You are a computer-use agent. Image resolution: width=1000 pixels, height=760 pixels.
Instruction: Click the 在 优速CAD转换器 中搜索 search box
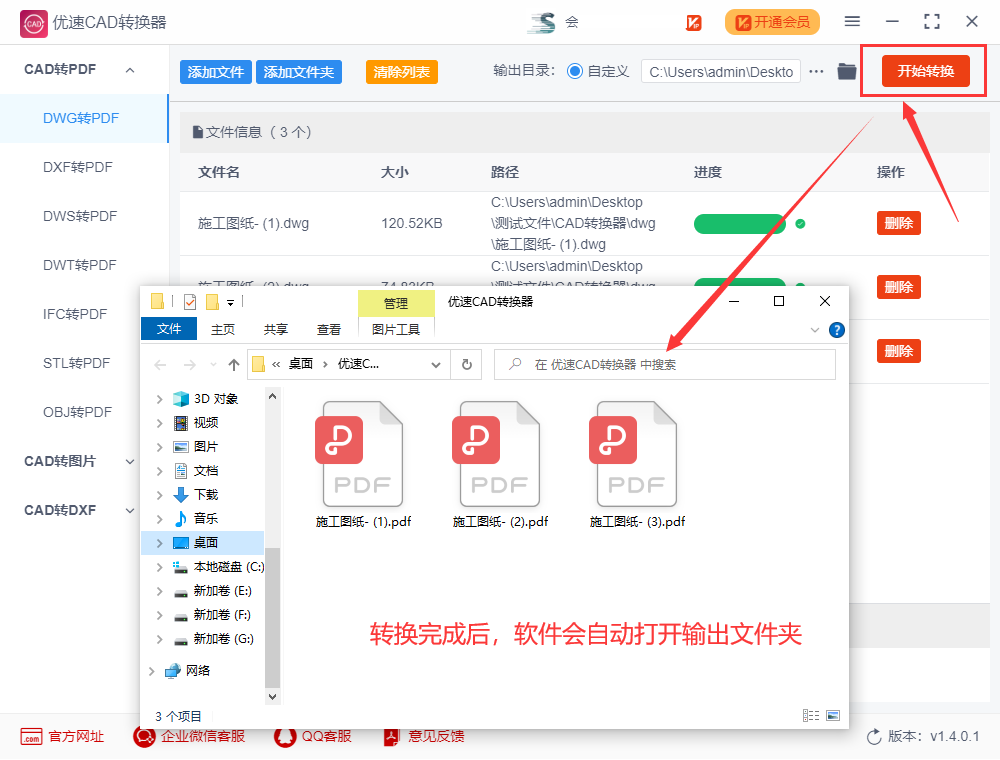[665, 365]
